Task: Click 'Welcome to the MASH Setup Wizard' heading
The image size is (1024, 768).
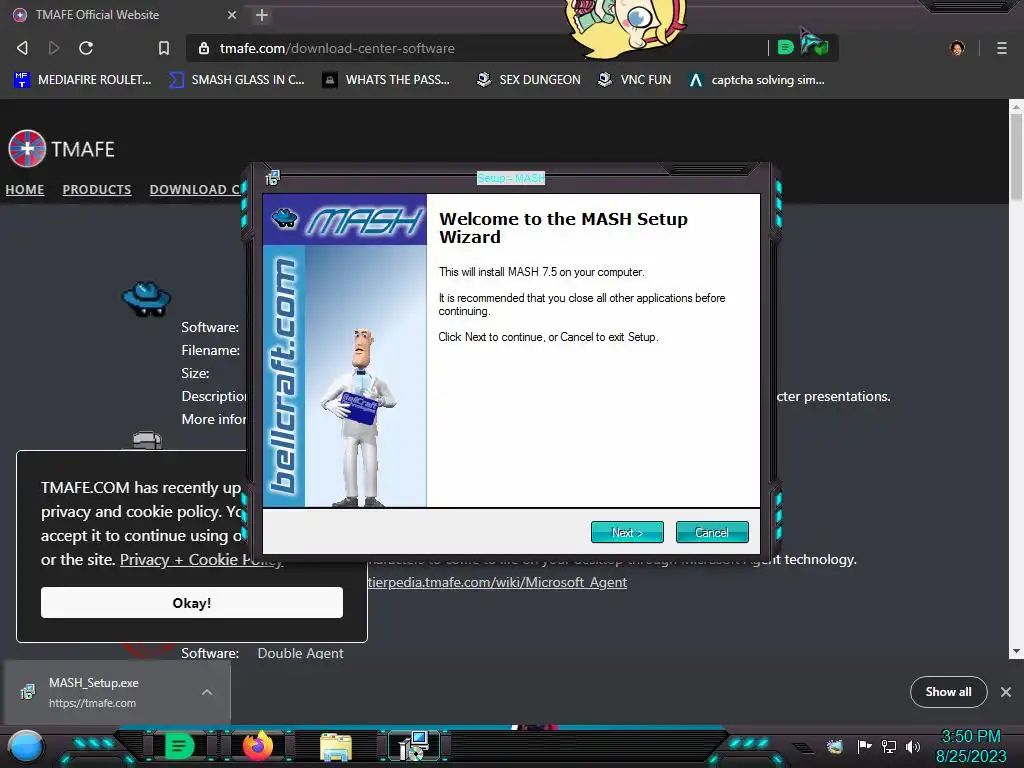Action: coord(563,228)
